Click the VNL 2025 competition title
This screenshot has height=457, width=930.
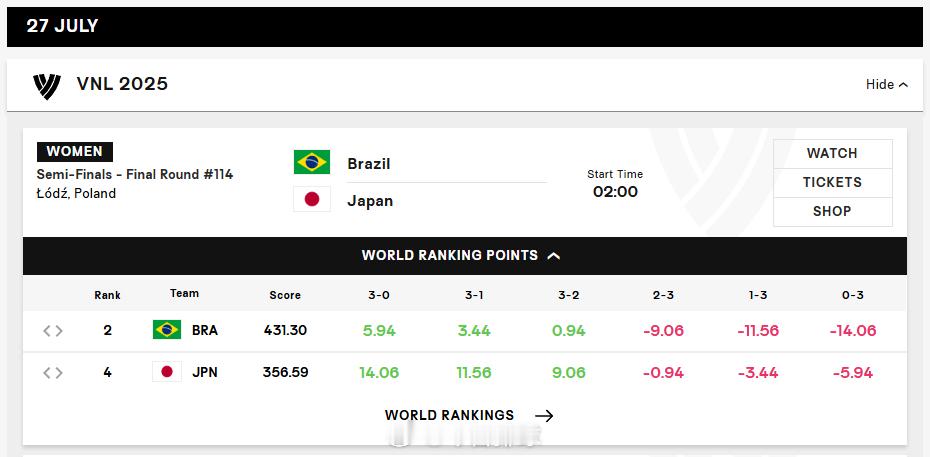122,84
